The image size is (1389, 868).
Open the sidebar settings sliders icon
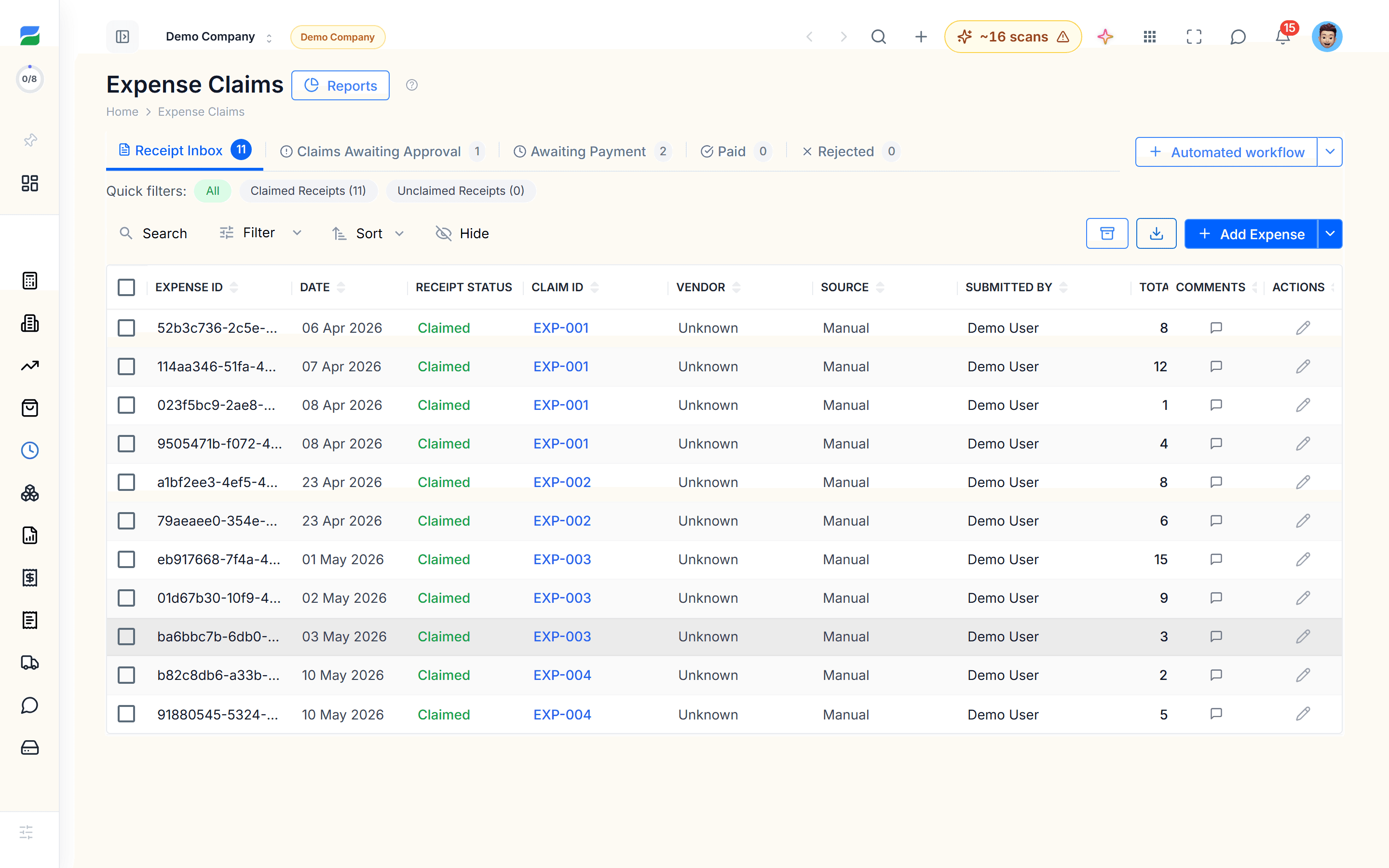[x=27, y=832]
